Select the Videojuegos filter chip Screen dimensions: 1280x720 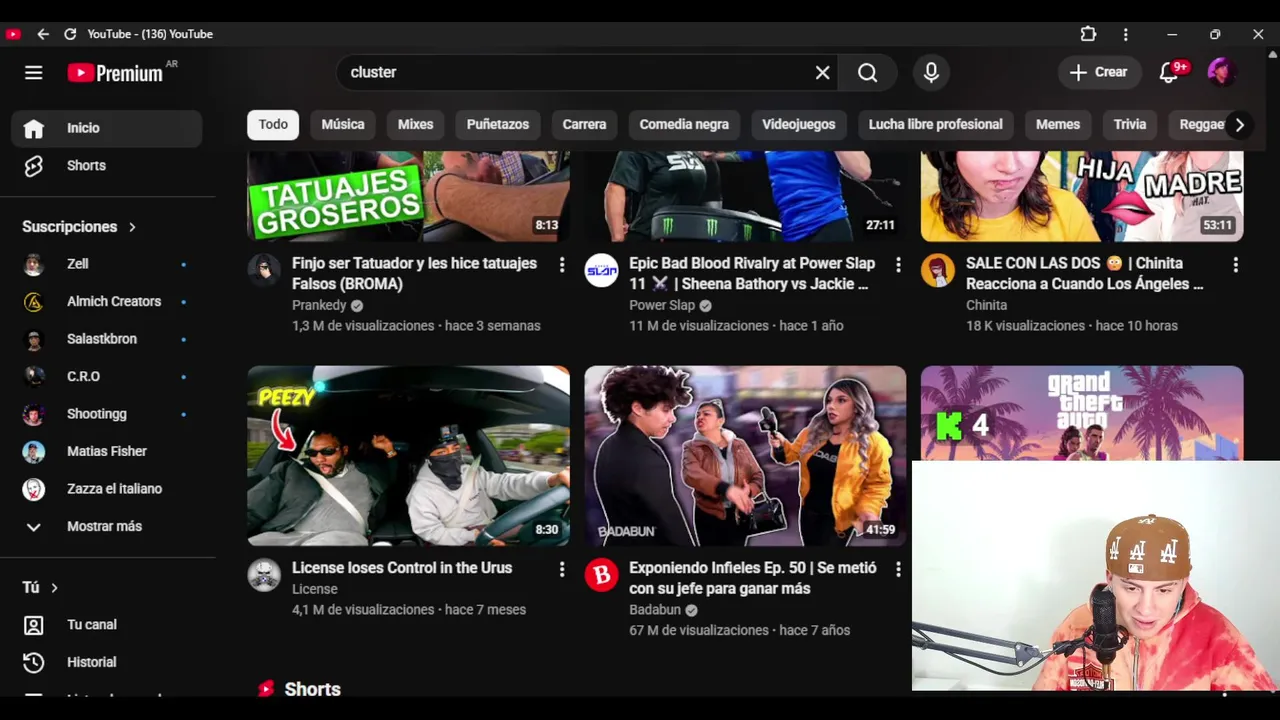798,124
